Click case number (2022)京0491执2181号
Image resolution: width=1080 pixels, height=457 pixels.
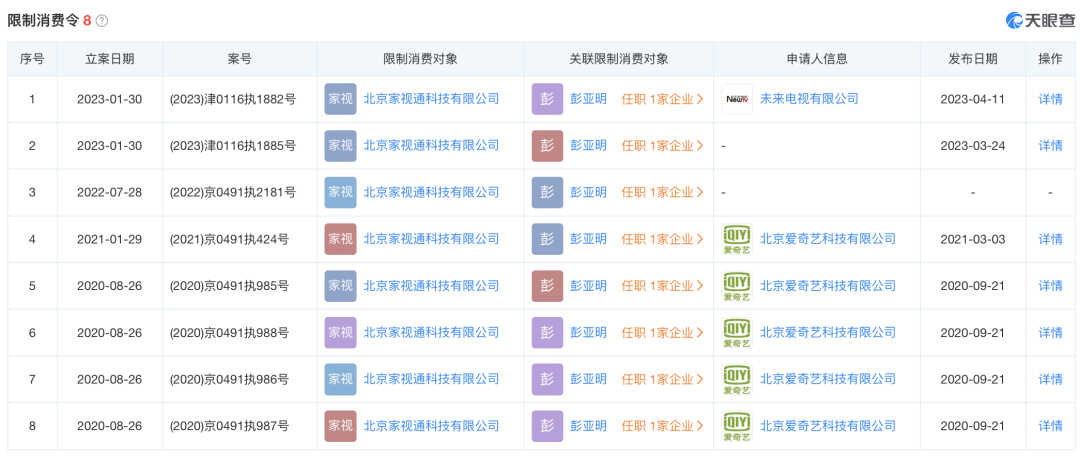point(233,192)
